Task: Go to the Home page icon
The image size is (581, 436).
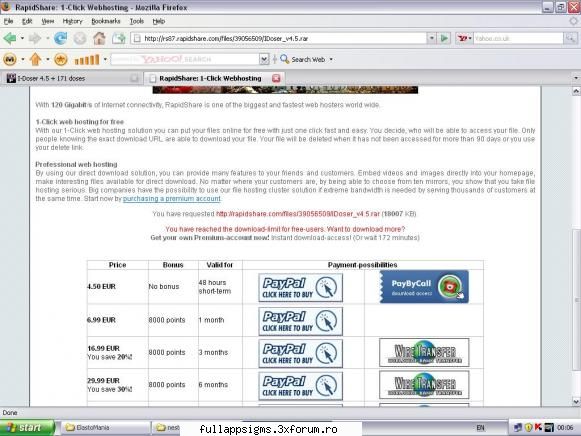Action: click(x=99, y=38)
